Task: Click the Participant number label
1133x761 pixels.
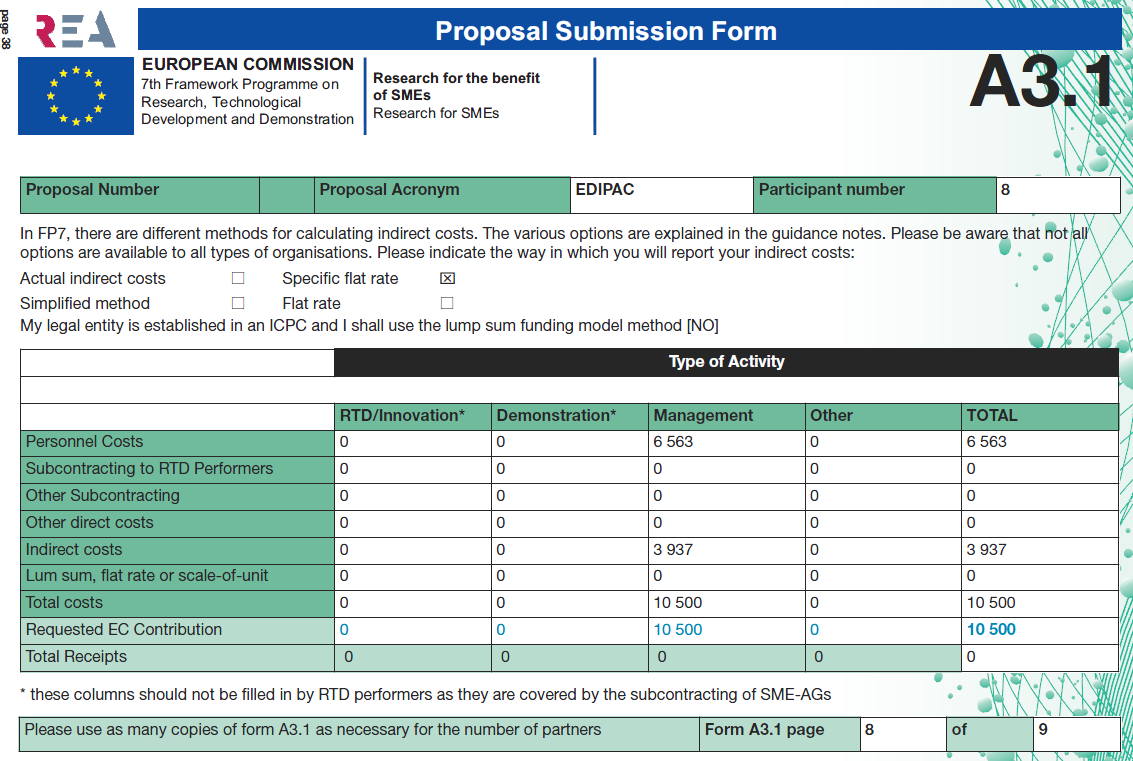Action: [832, 190]
